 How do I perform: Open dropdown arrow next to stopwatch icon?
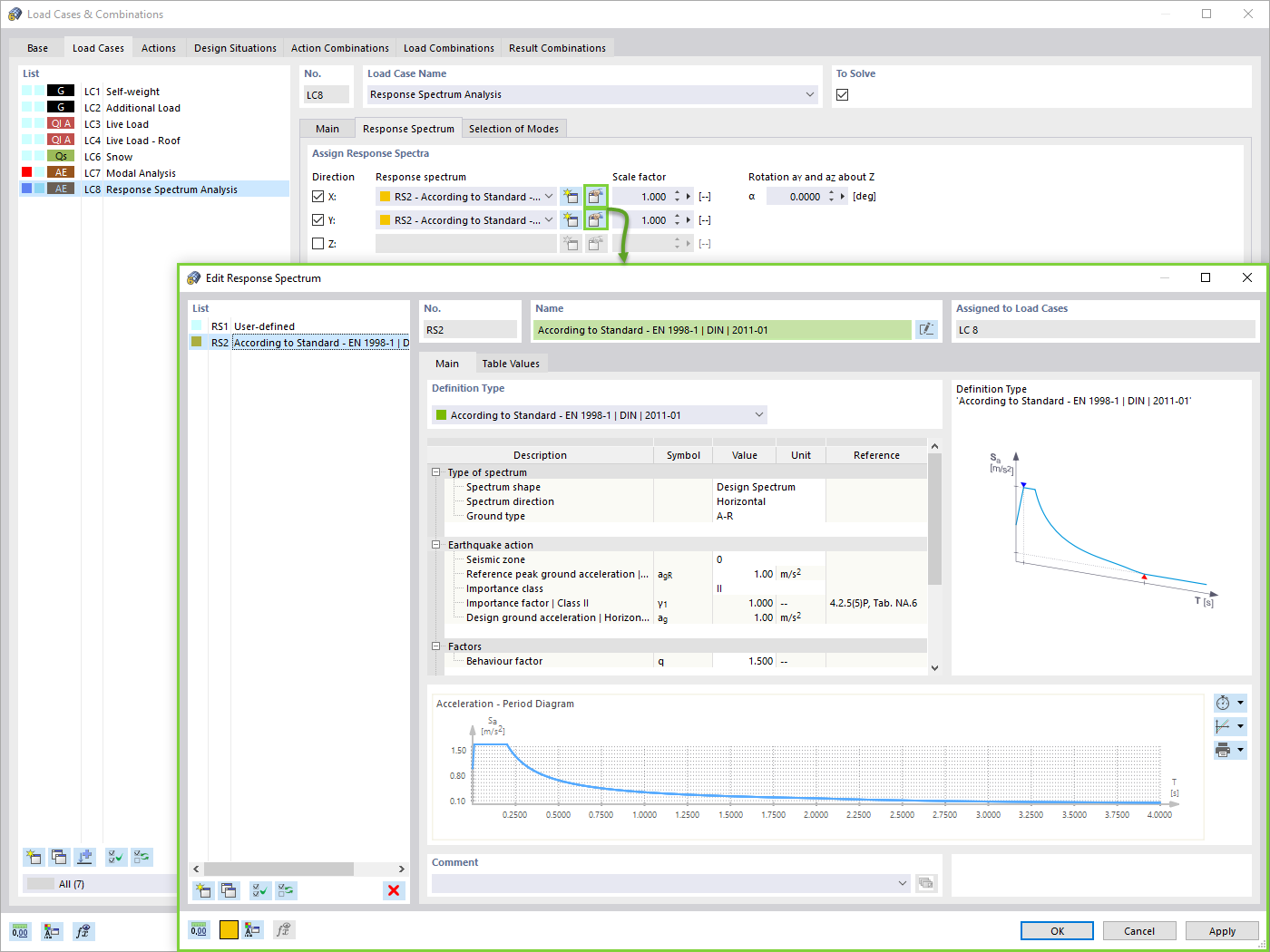pos(1240,703)
